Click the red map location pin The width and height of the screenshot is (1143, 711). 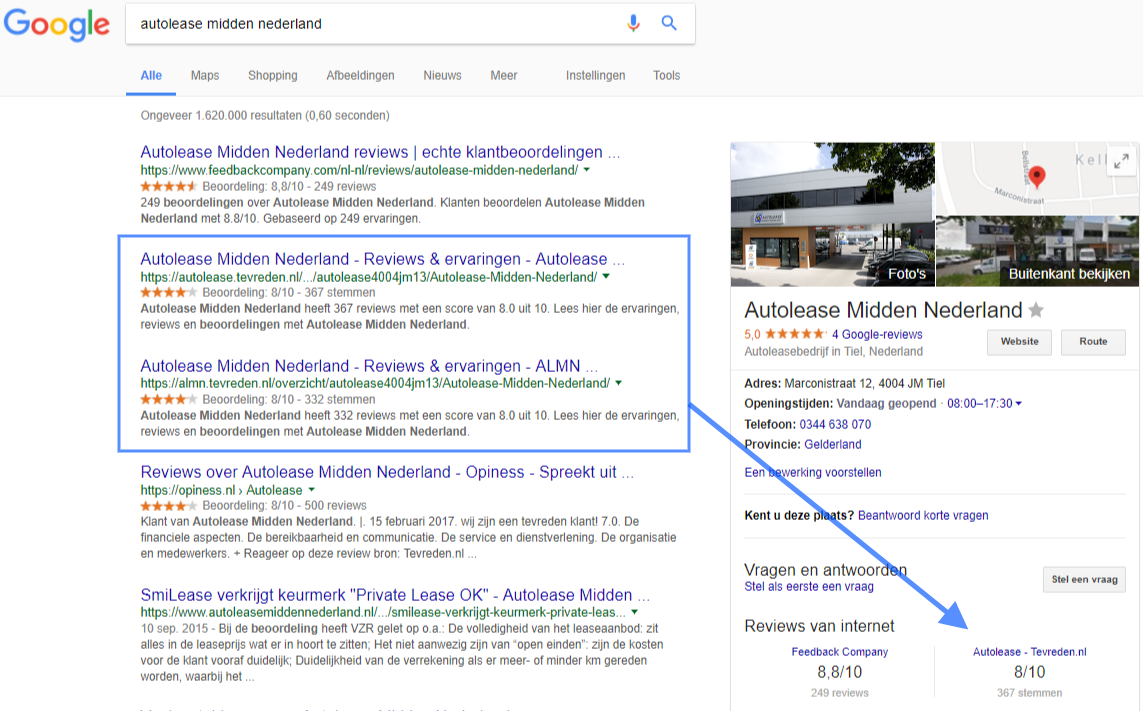click(1037, 176)
